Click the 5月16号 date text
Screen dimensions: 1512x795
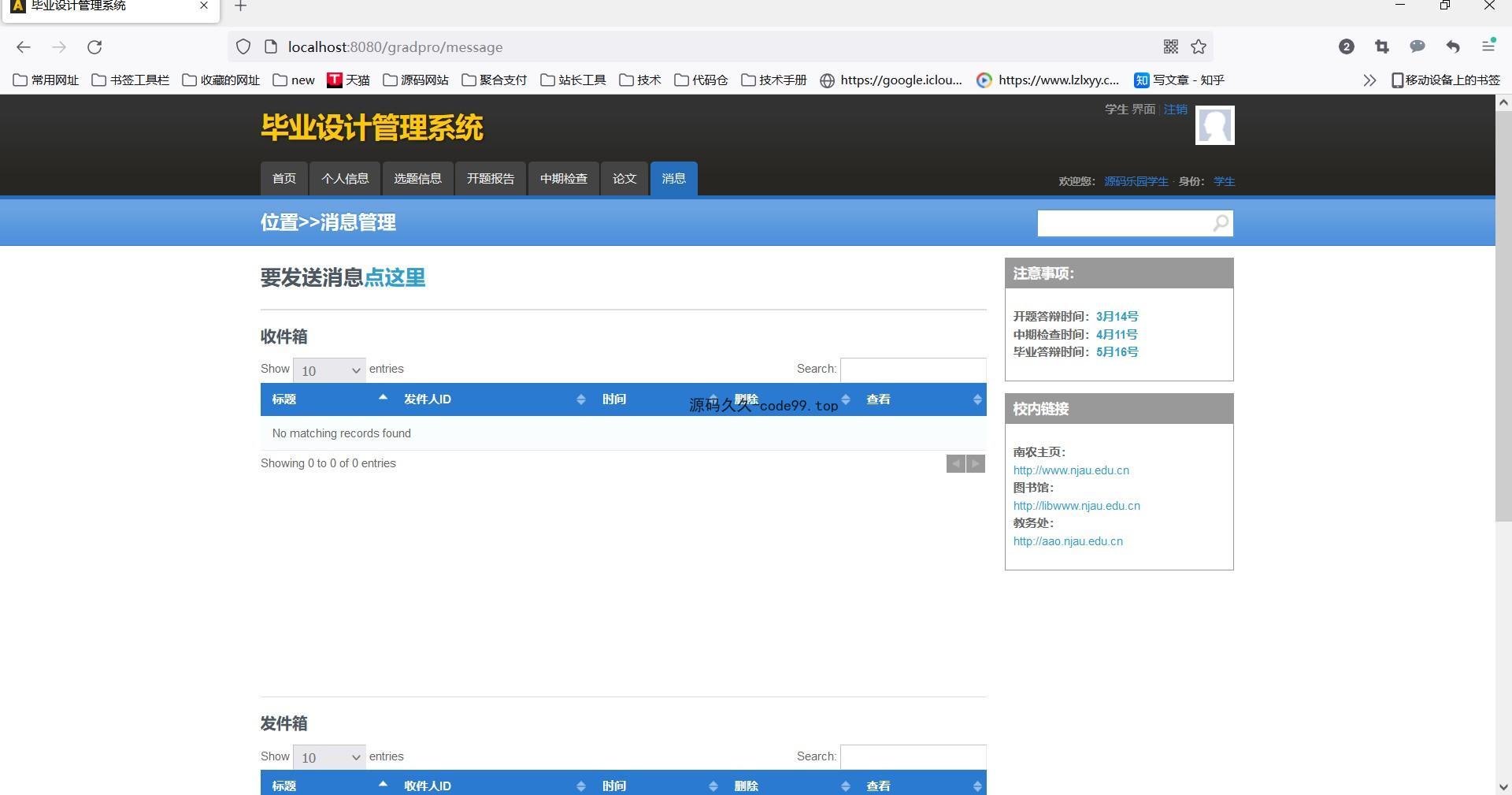tap(1117, 352)
